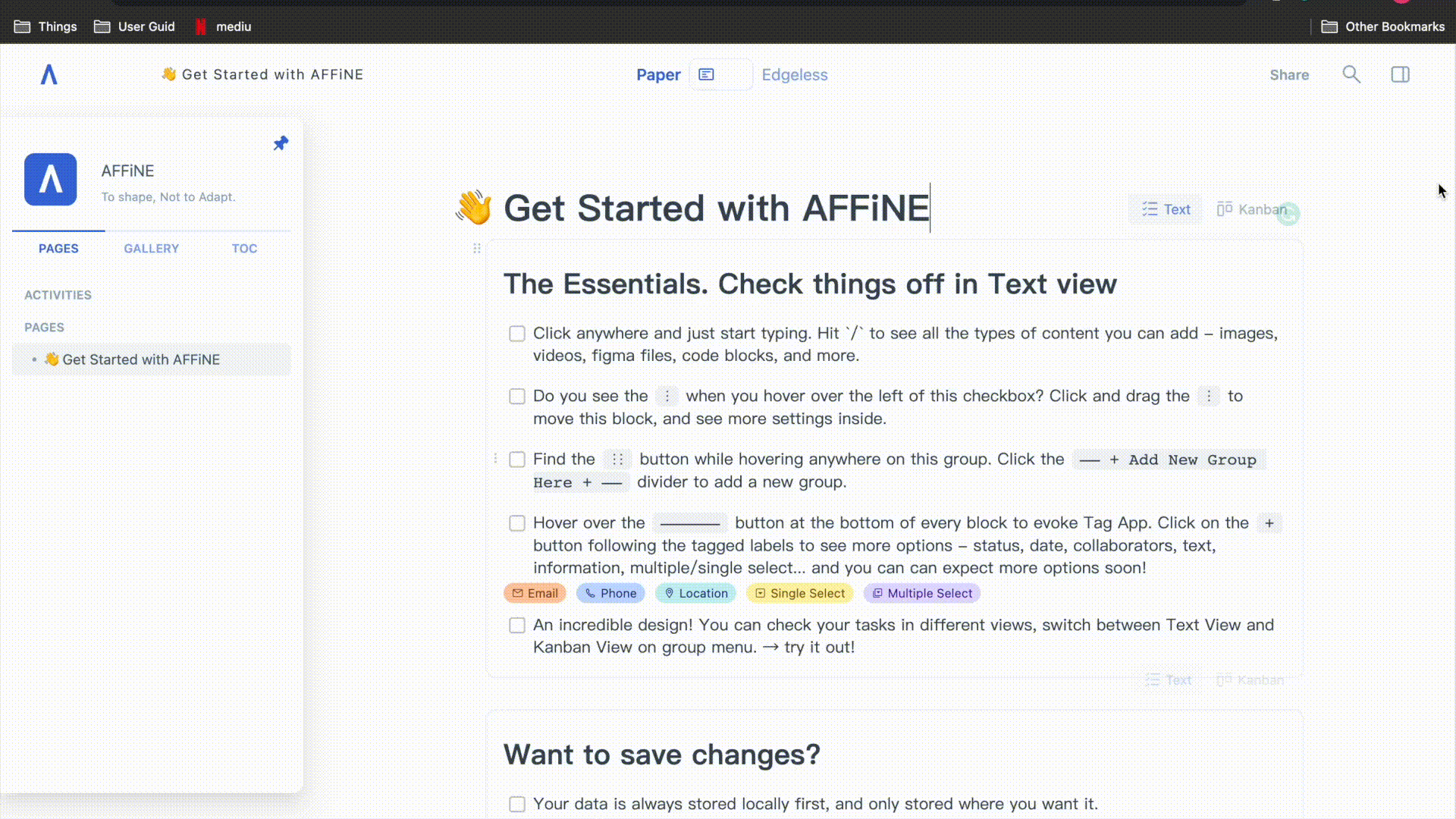Screen dimensions: 1456x819
Task: Click the group drag handle beside Essentials
Action: coord(477,248)
